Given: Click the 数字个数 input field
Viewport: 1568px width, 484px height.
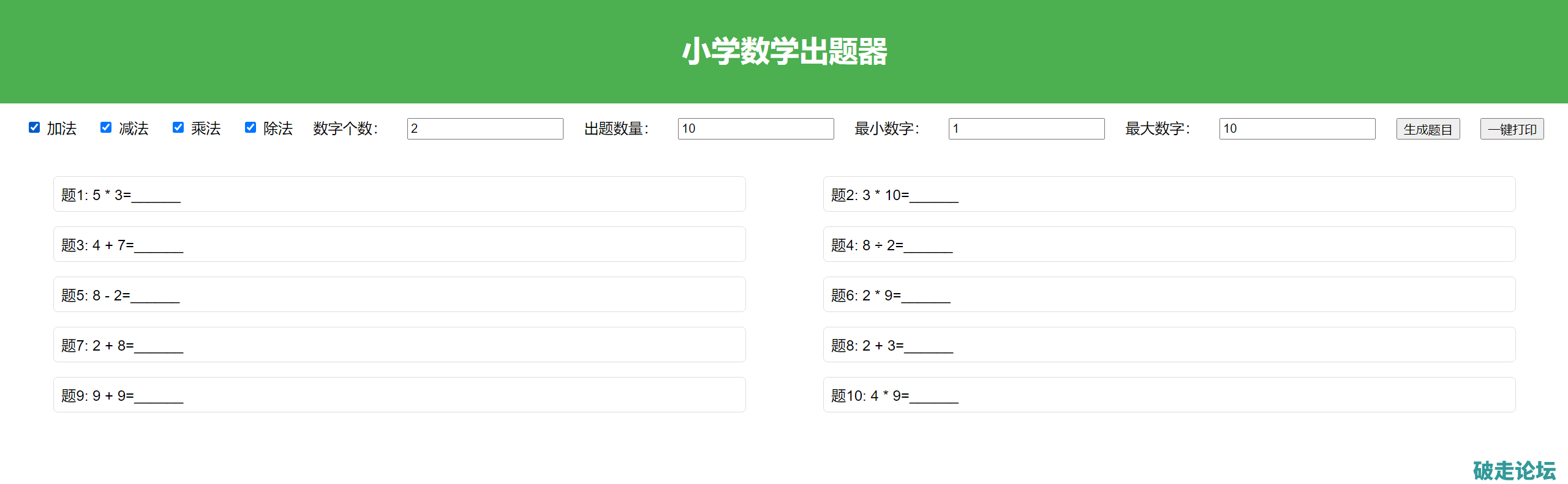Looking at the screenshot, I should (x=484, y=128).
